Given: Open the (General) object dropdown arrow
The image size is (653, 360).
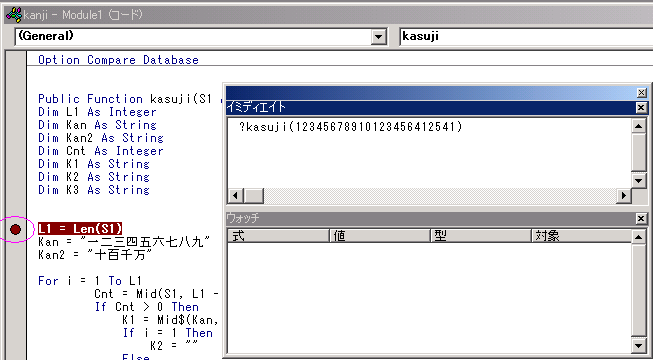Looking at the screenshot, I should pyautogui.click(x=378, y=37).
